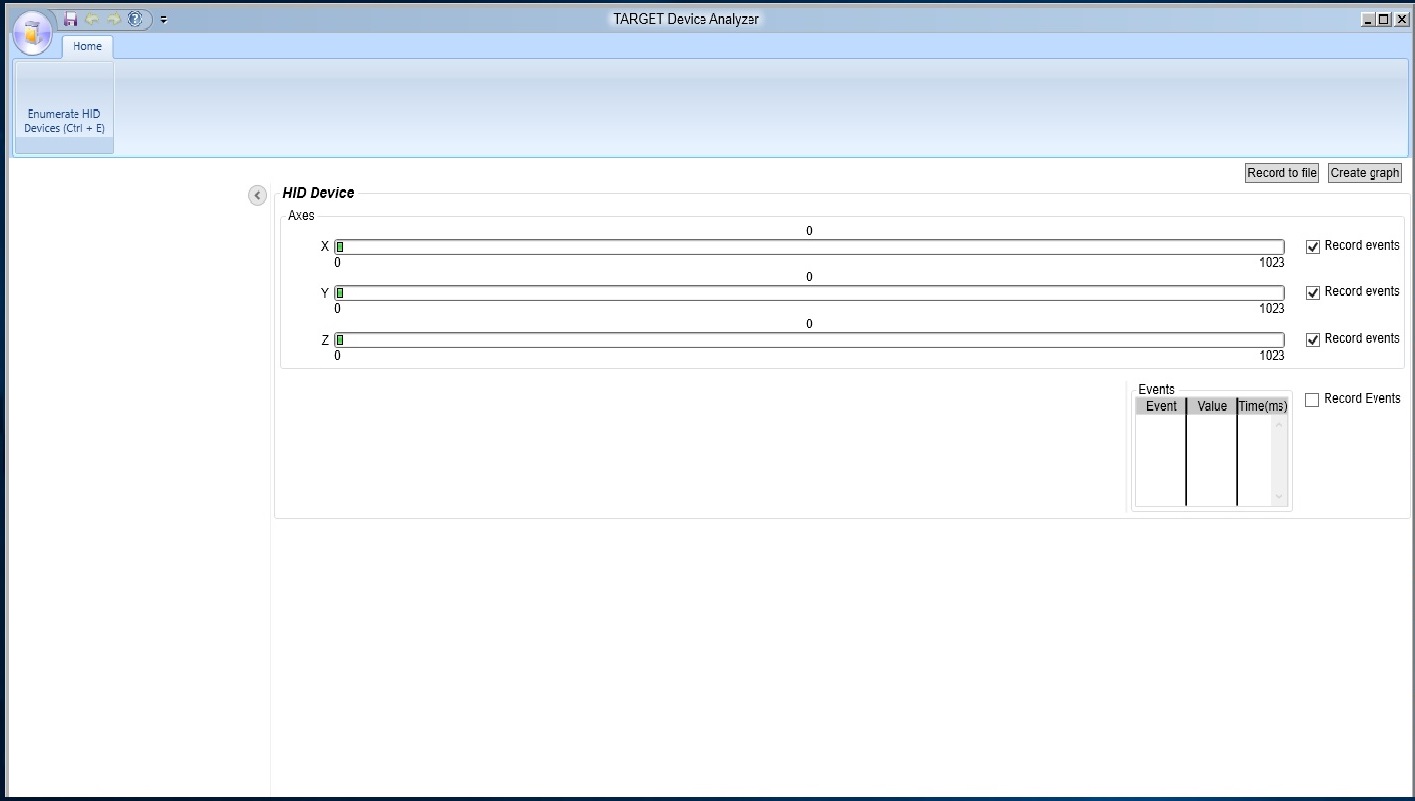This screenshot has width=1415, height=801.
Task: Click the events table scroll up arrow
Action: pyautogui.click(x=1278, y=425)
